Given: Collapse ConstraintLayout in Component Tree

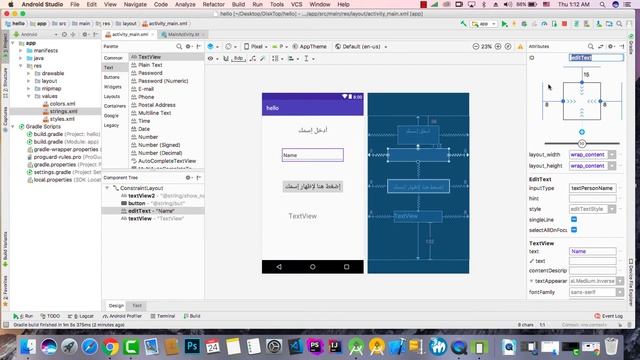Looking at the screenshot, I should point(107,188).
